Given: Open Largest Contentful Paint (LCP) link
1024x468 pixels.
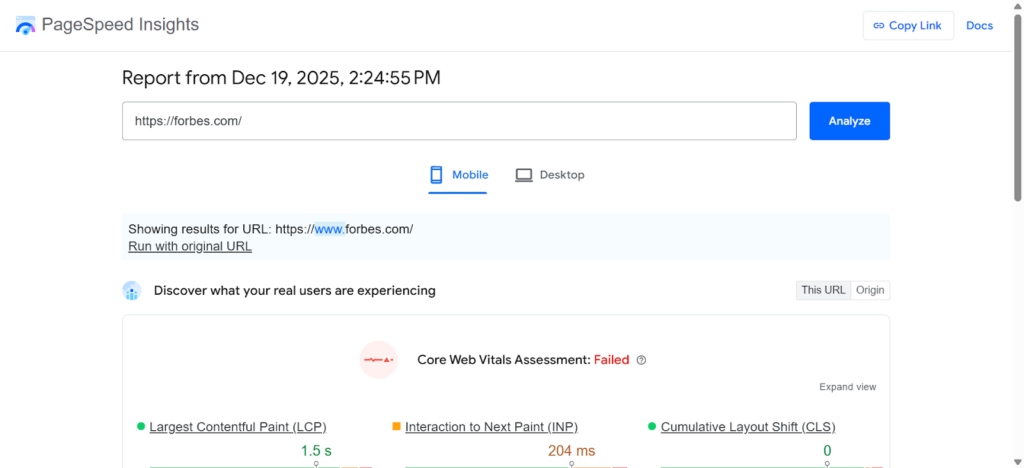Looking at the screenshot, I should [x=238, y=427].
